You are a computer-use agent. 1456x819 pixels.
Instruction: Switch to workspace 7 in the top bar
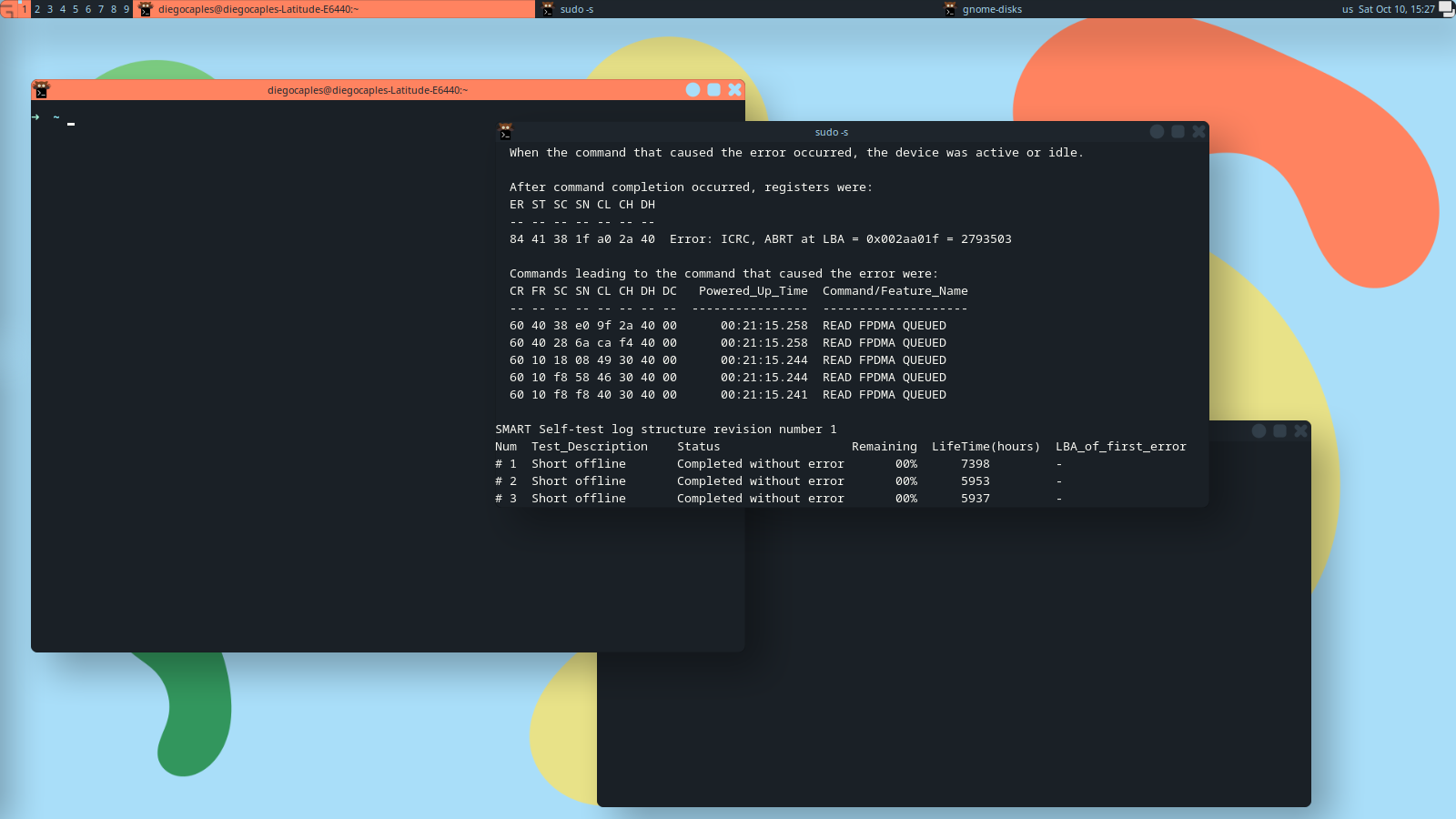101,9
